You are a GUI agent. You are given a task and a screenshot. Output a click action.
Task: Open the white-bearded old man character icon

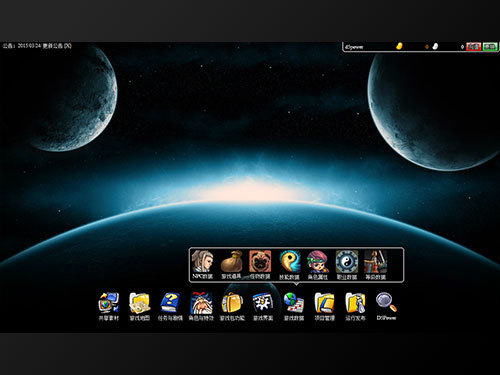(x=201, y=303)
